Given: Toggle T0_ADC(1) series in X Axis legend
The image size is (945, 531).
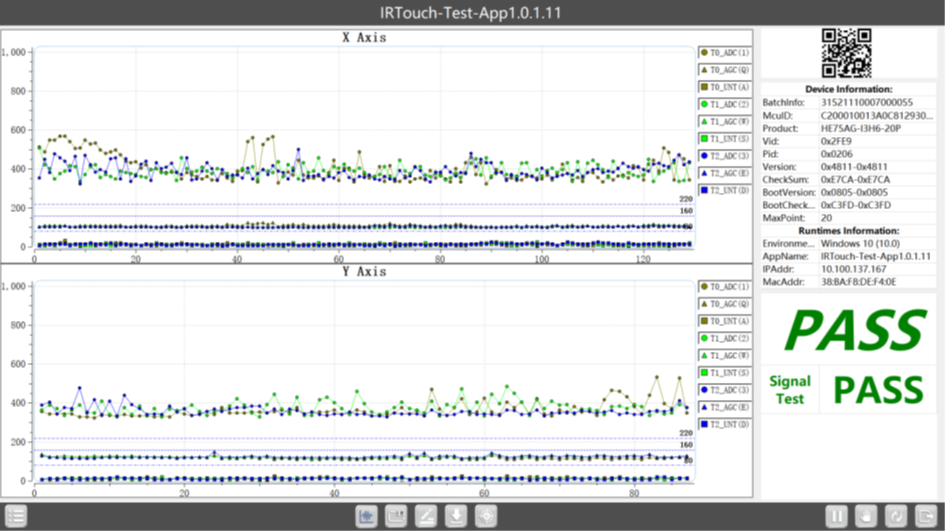Looking at the screenshot, I should click(726, 52).
